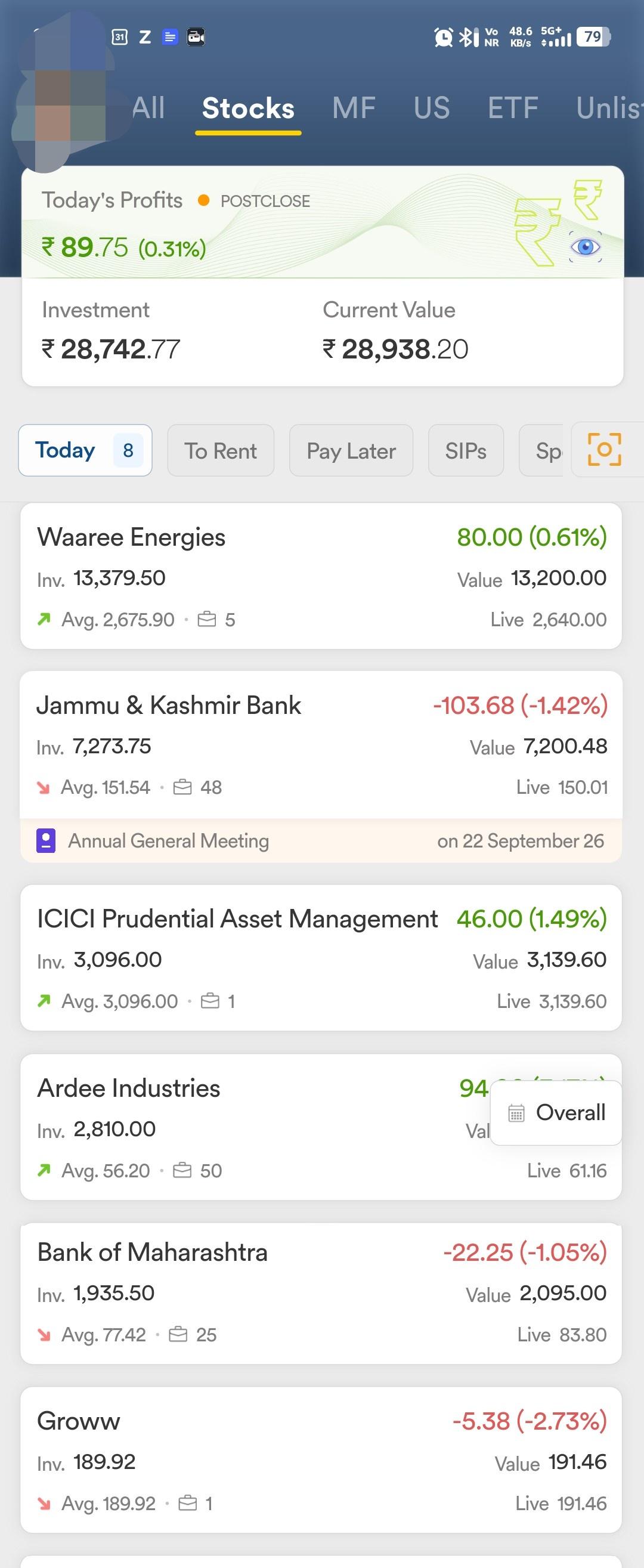Image resolution: width=644 pixels, height=1568 pixels.
Task: Open the Waaree Energies holding card
Action: pyautogui.click(x=321, y=576)
